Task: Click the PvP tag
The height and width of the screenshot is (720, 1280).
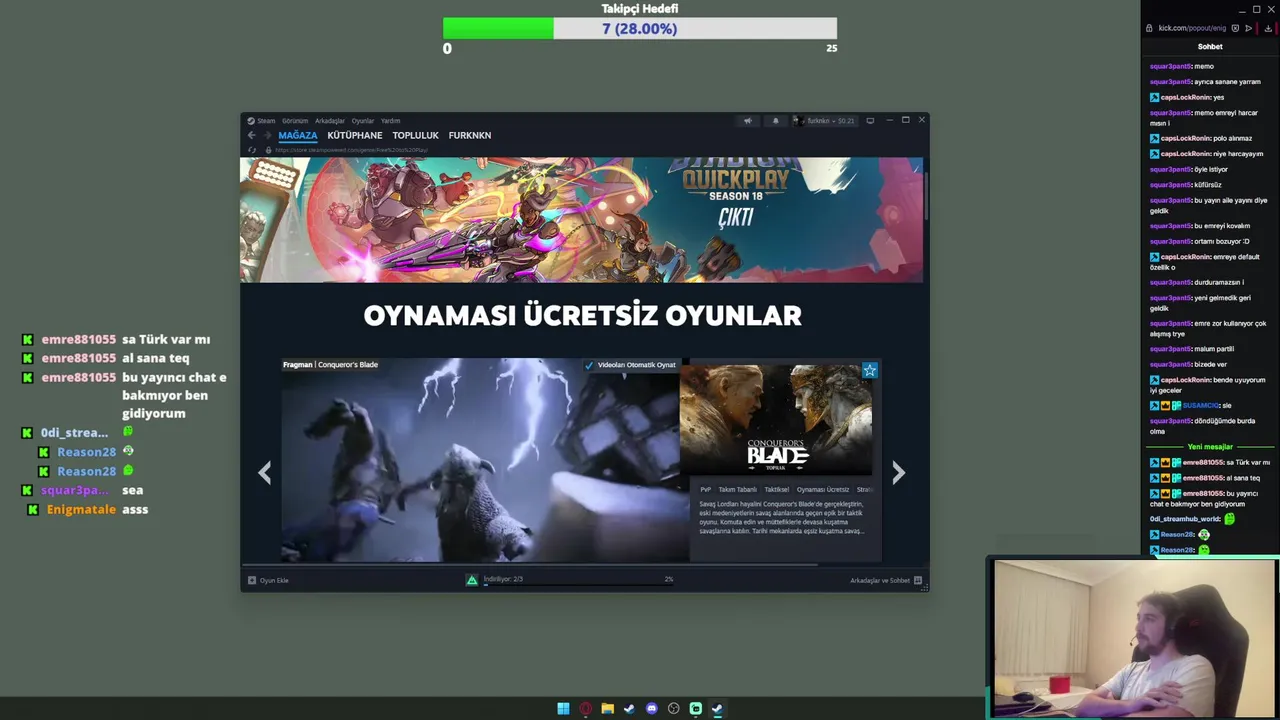Action: (705, 490)
